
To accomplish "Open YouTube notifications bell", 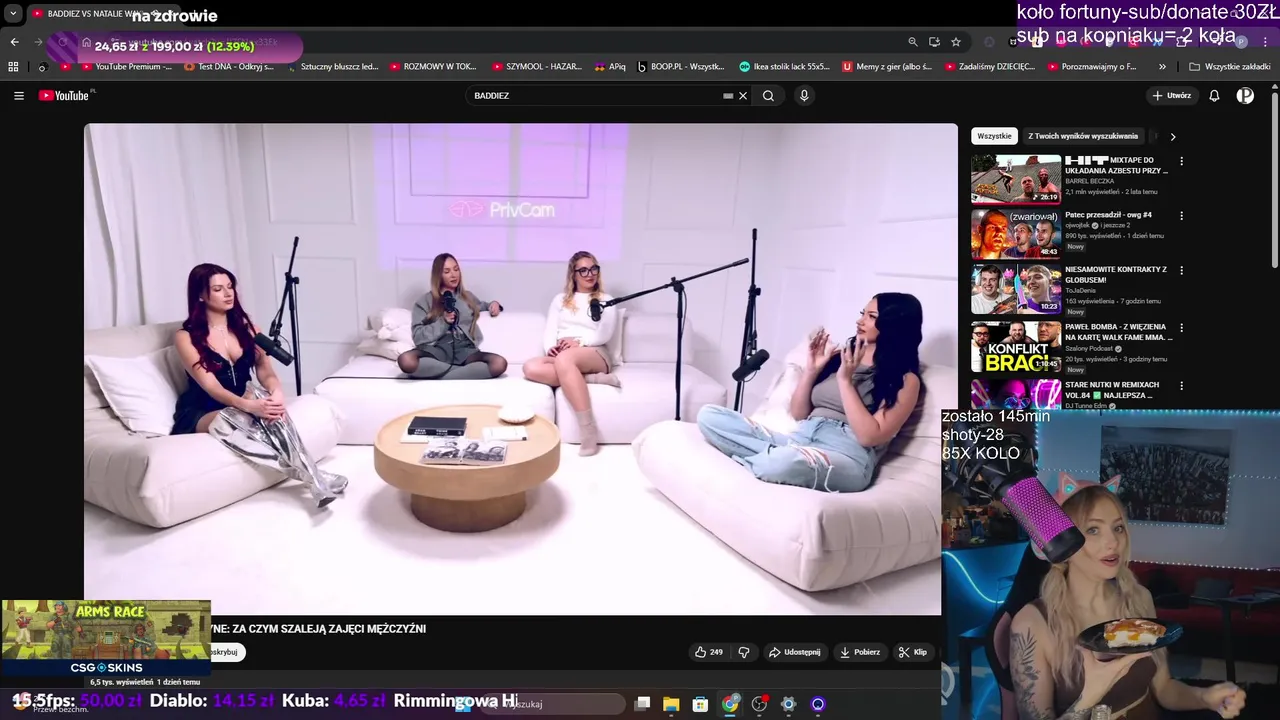I will [1214, 96].
